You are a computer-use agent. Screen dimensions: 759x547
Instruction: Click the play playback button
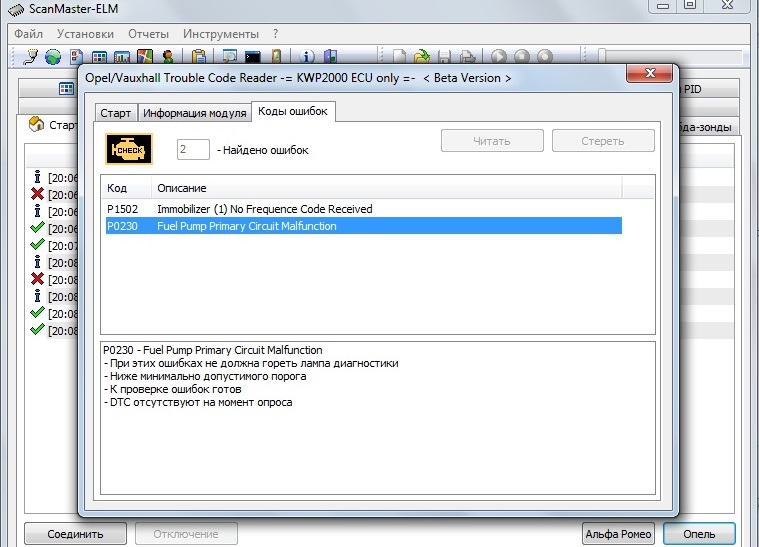(499, 57)
